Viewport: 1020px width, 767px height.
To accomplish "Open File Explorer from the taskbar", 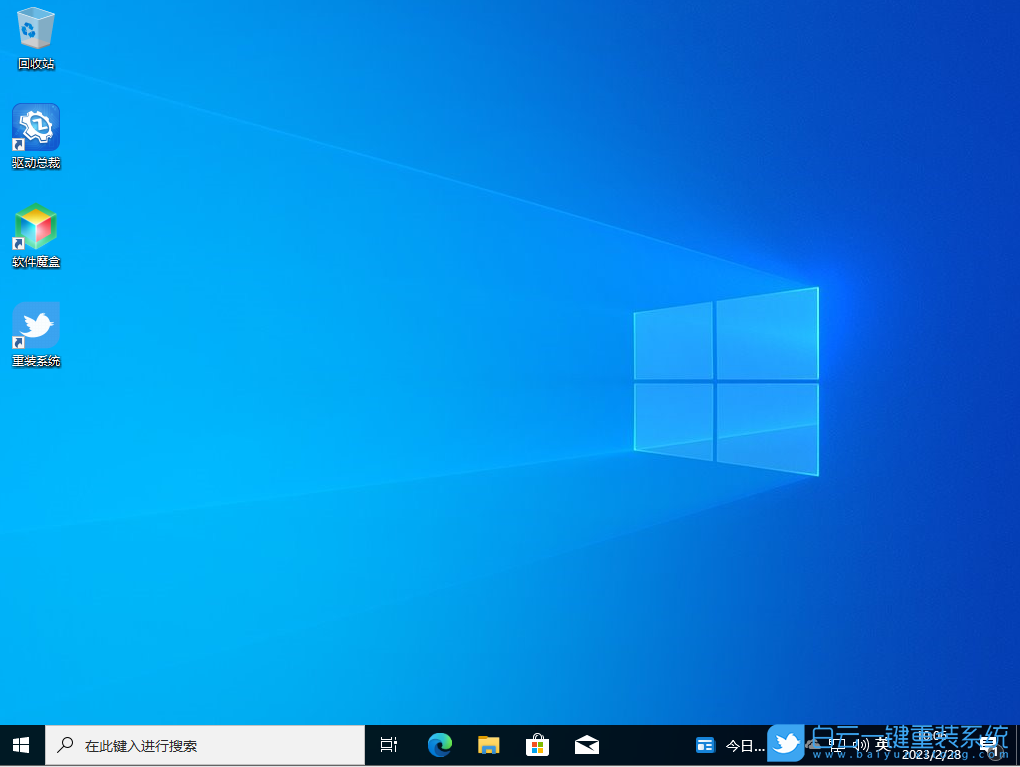I will coord(488,744).
